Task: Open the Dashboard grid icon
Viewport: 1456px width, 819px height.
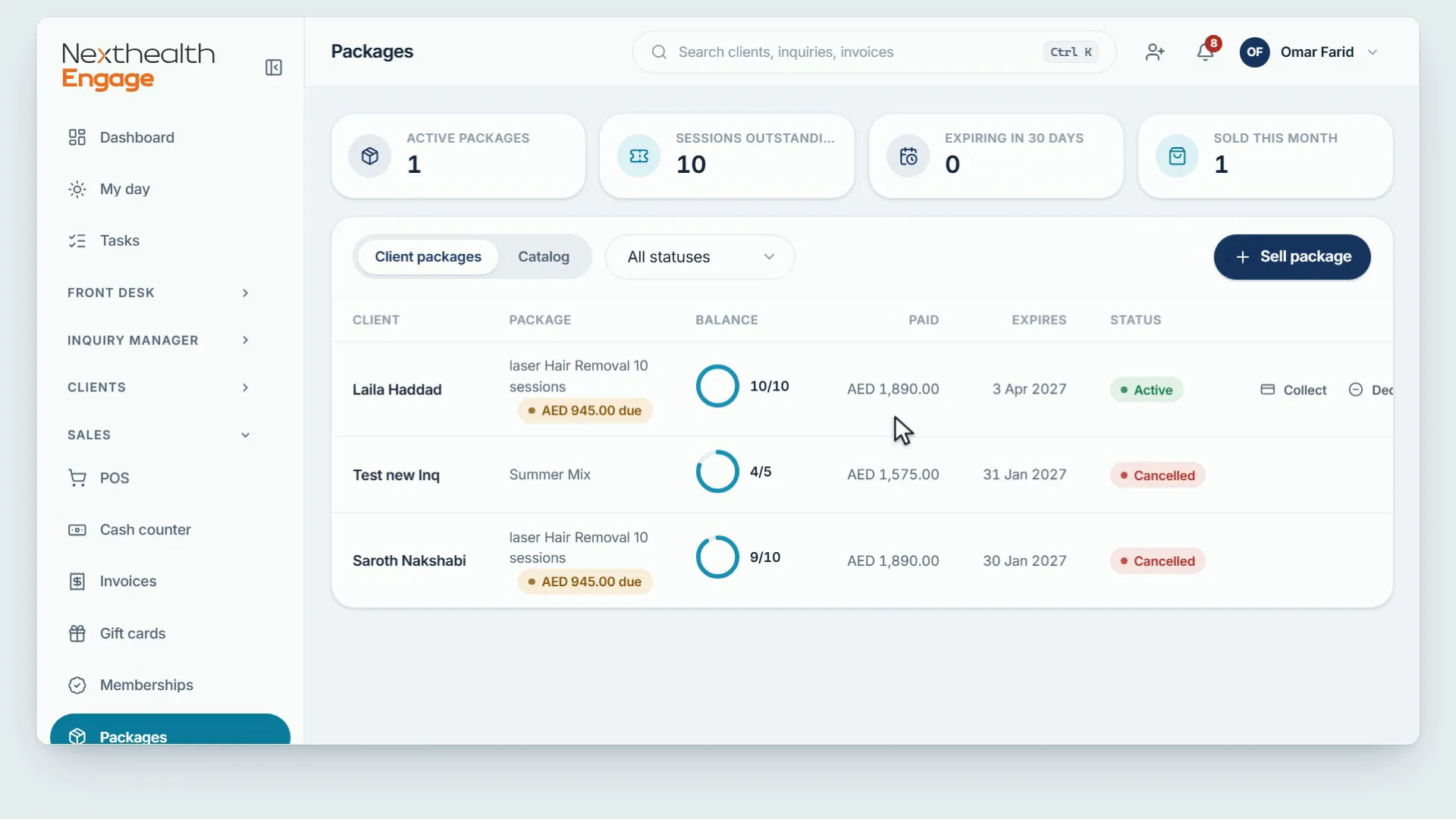Action: [77, 137]
